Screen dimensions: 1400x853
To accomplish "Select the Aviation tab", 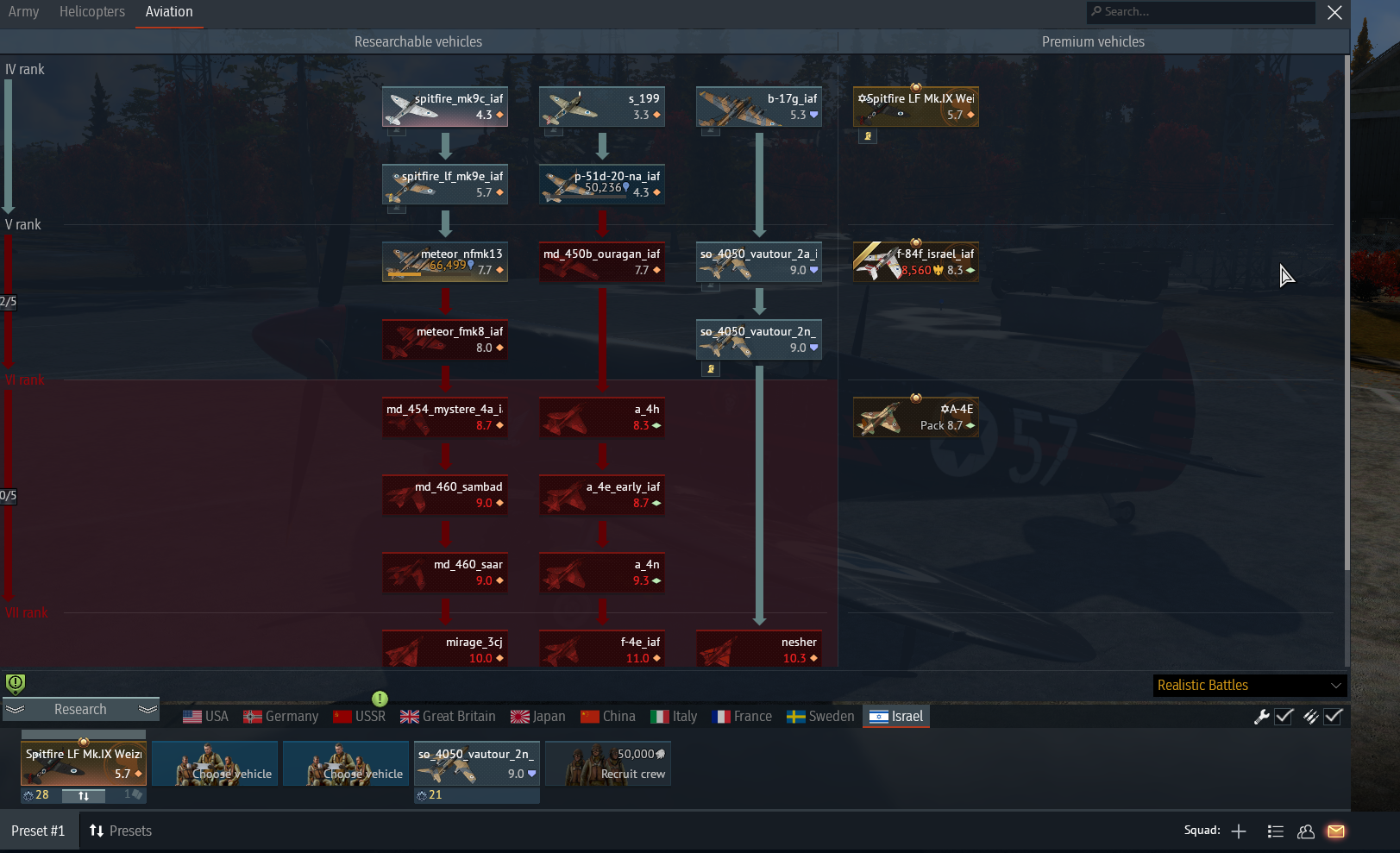I will (x=169, y=12).
